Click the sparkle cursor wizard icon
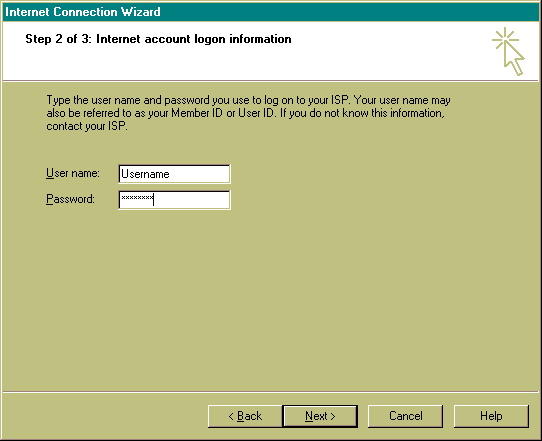The image size is (542, 441). pos(508,51)
